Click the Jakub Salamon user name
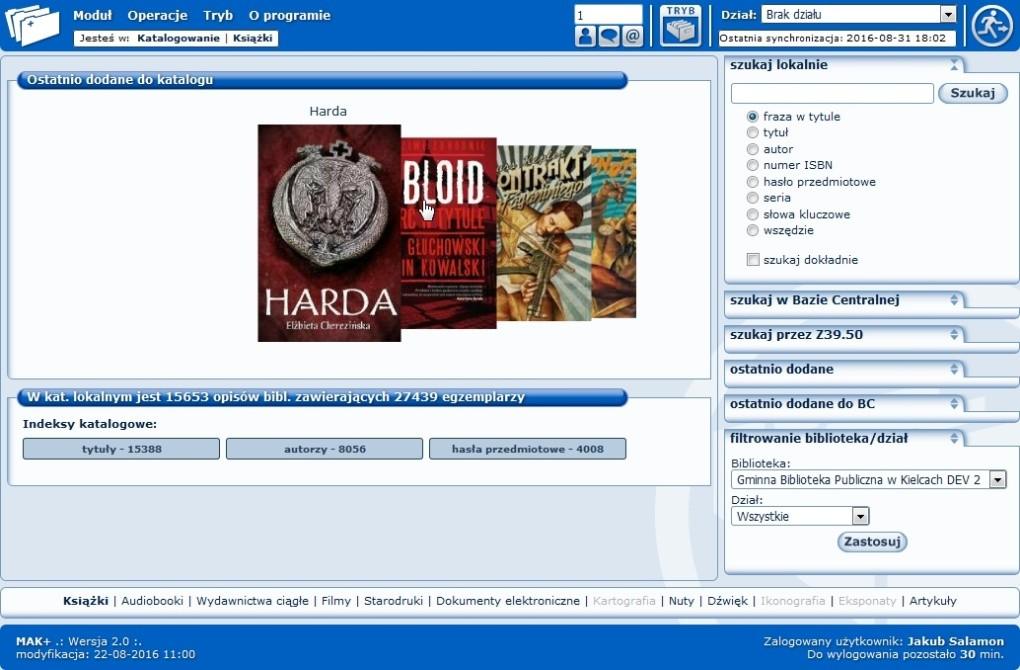Image resolution: width=1020 pixels, height=670 pixels. click(x=956, y=641)
